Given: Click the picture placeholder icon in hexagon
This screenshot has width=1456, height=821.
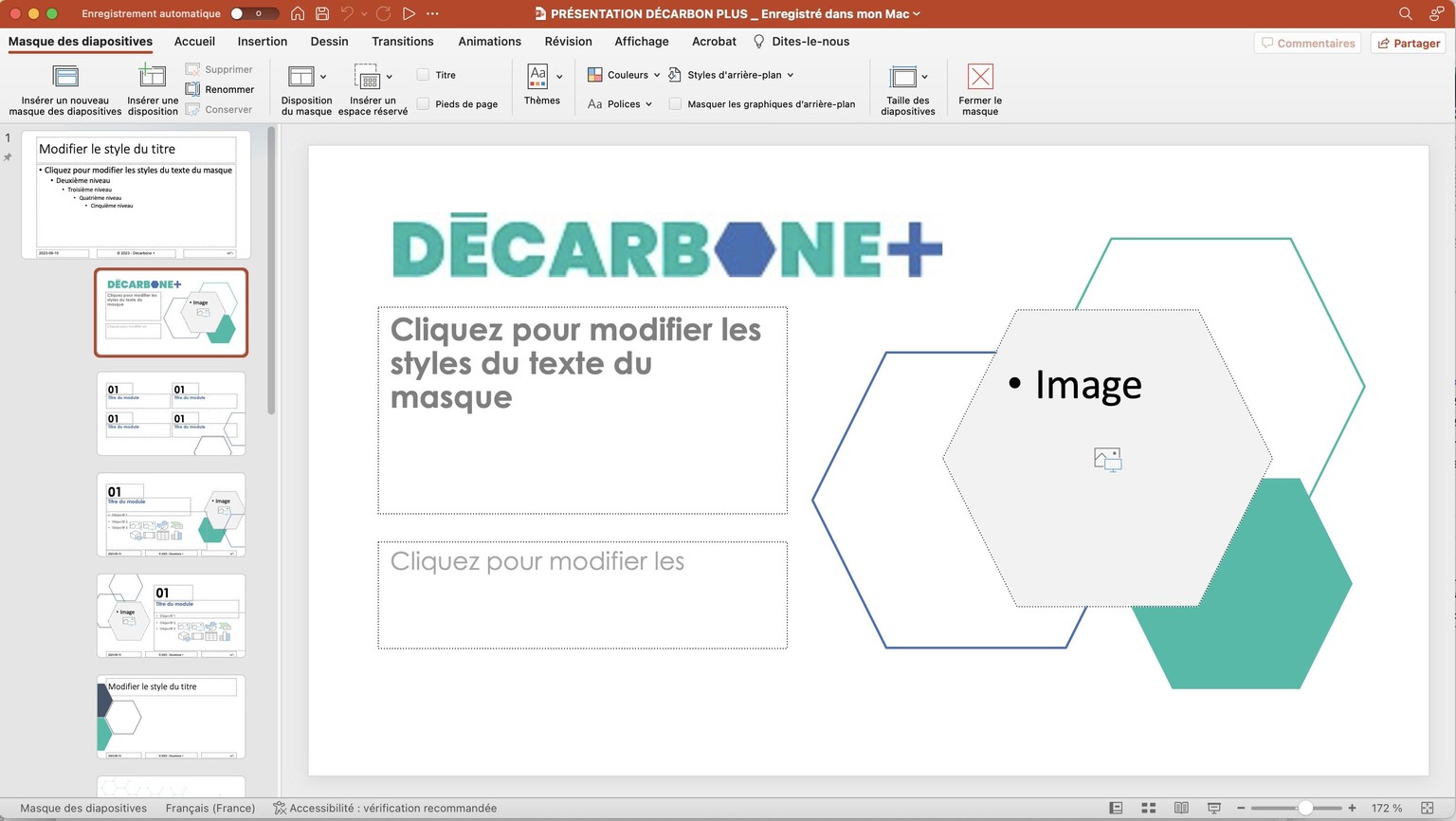Looking at the screenshot, I should pyautogui.click(x=1107, y=460).
